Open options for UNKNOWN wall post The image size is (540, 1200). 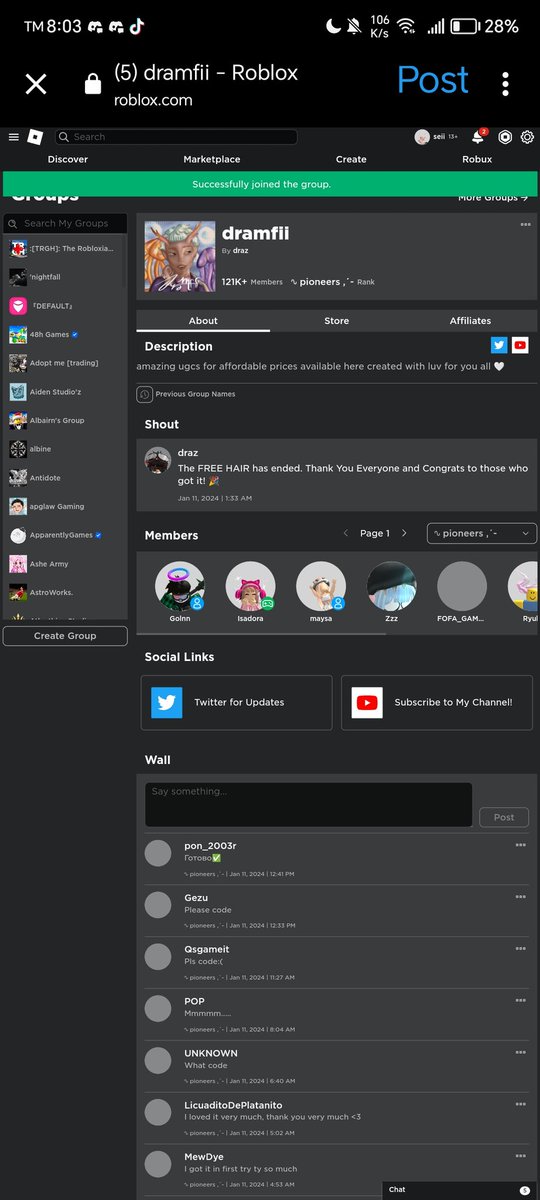520,1053
